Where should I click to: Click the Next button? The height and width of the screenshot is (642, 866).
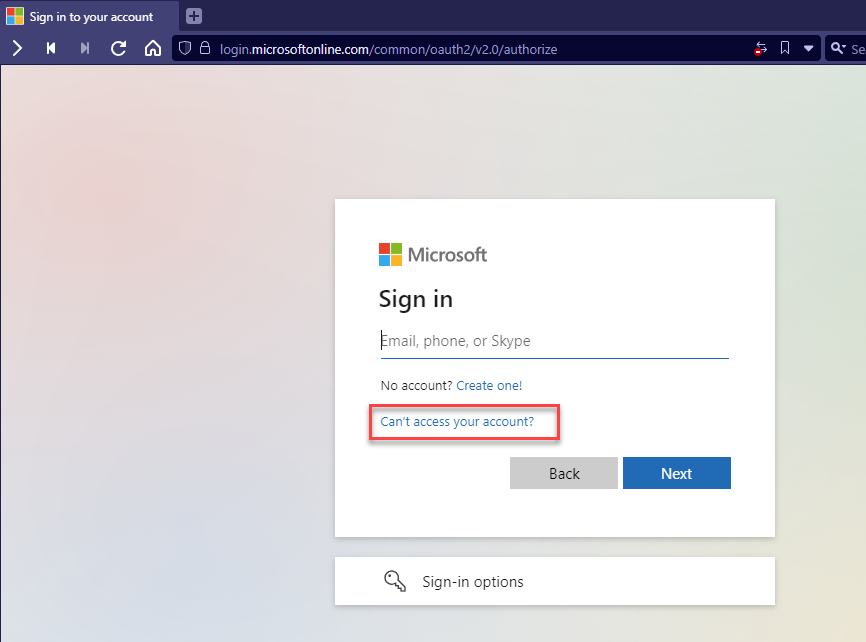(677, 473)
